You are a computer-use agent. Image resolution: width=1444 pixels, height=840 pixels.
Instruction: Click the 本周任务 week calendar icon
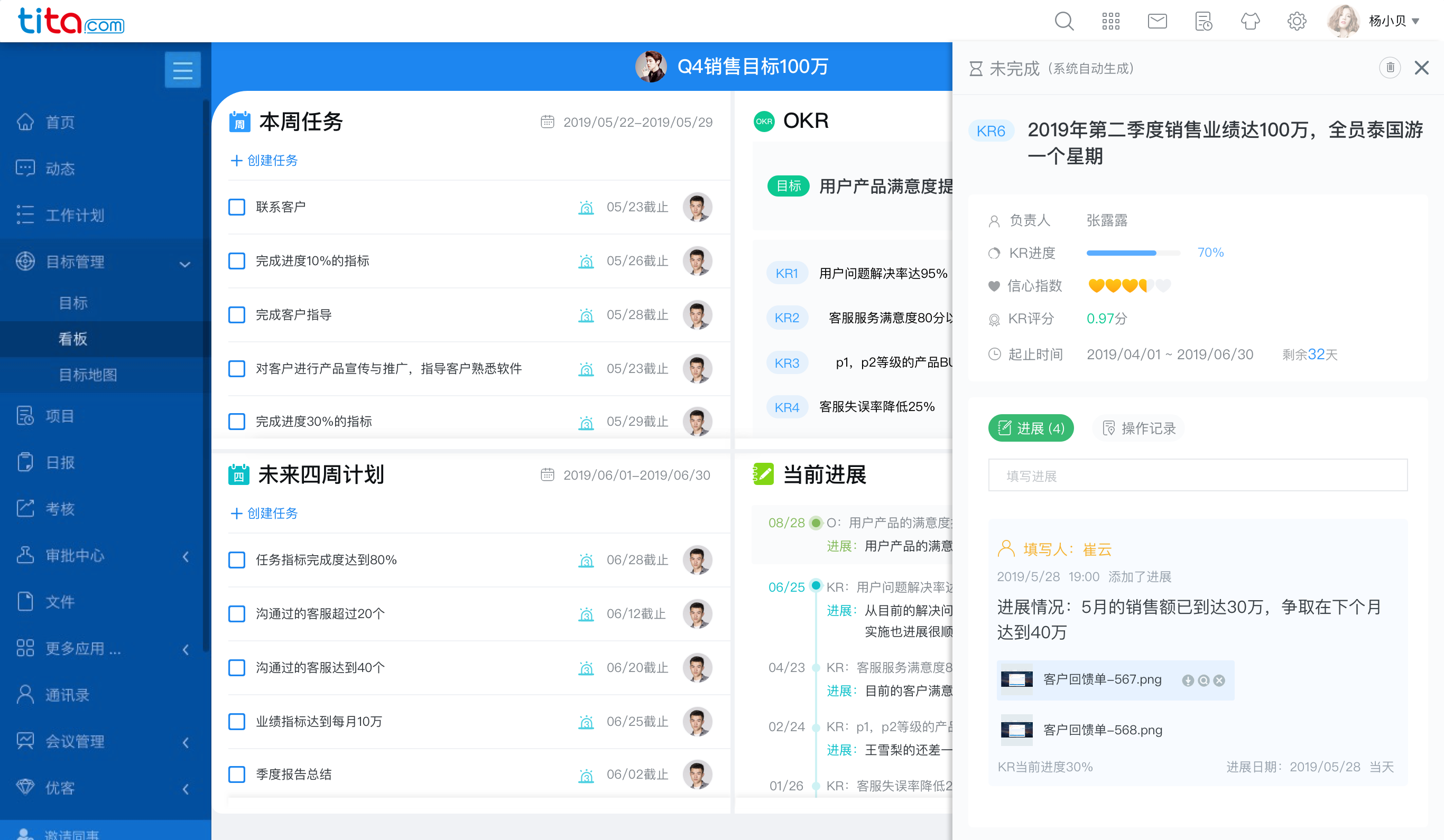(x=239, y=122)
